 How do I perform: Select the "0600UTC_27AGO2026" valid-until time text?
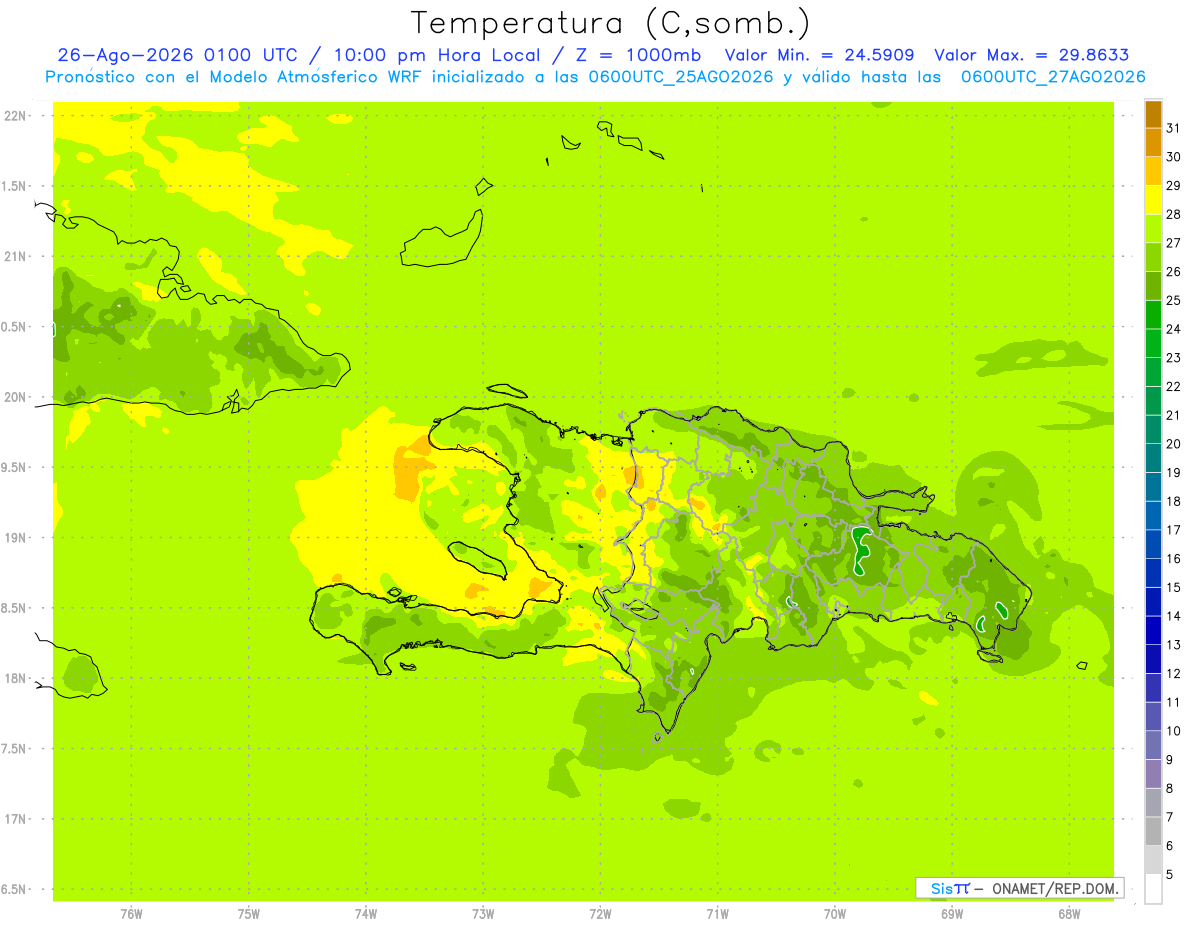tap(1053, 77)
